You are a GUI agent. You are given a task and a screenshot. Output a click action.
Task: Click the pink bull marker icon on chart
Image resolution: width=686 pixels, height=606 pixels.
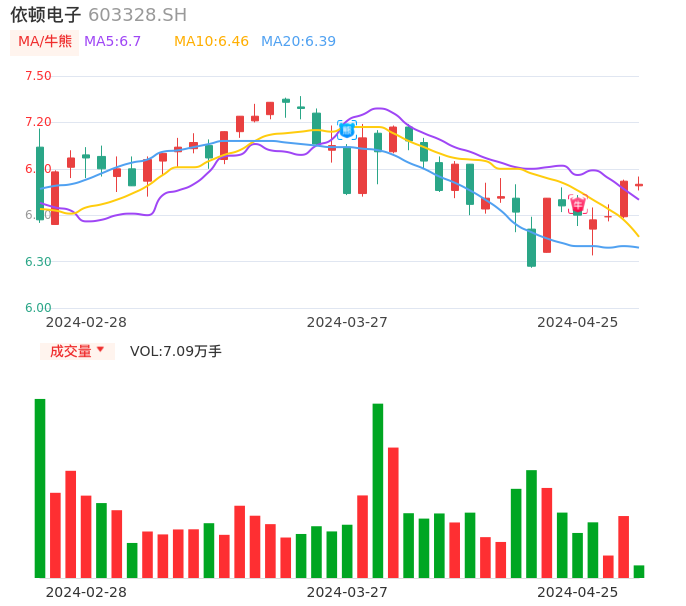(x=577, y=204)
